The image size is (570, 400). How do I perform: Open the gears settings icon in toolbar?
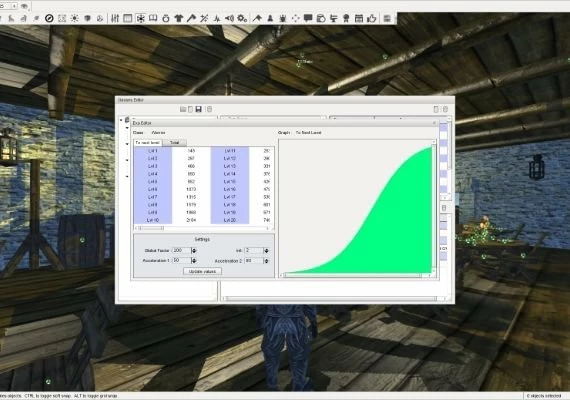click(242, 18)
